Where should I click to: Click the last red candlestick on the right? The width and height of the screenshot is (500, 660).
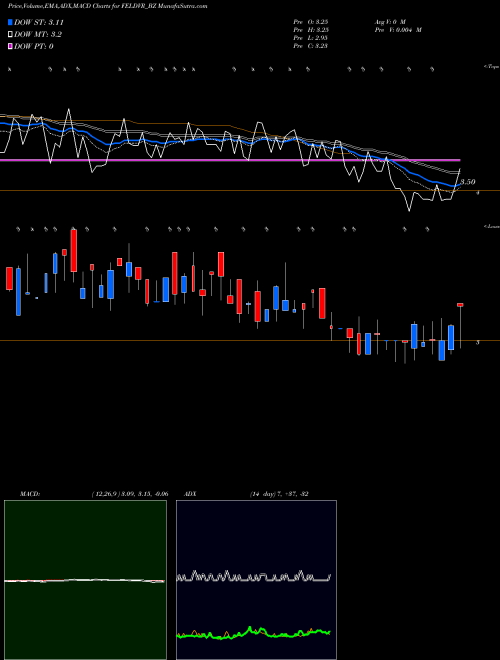pyautogui.click(x=460, y=305)
